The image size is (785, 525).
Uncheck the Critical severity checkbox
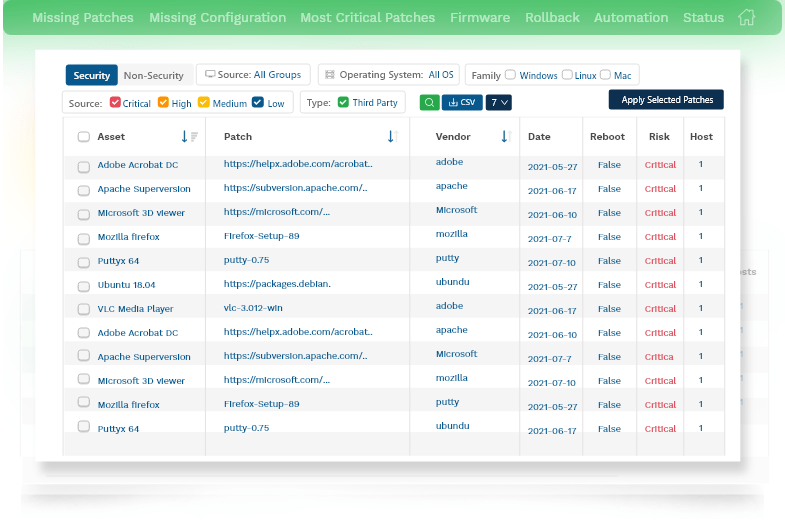pyautogui.click(x=115, y=102)
